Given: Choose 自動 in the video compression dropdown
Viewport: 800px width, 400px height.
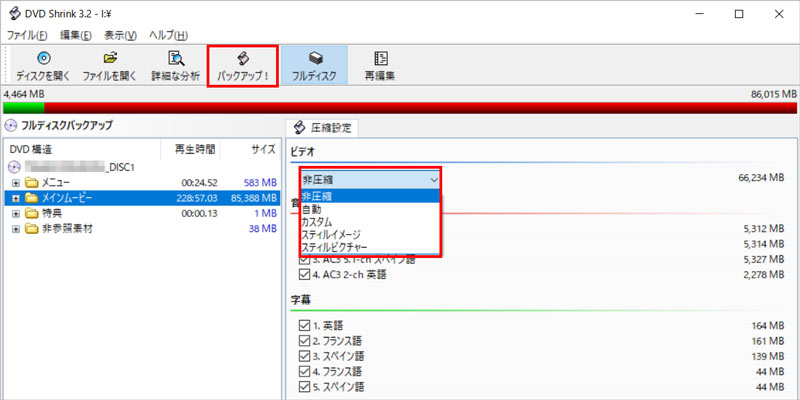Looking at the screenshot, I should pos(312,209).
